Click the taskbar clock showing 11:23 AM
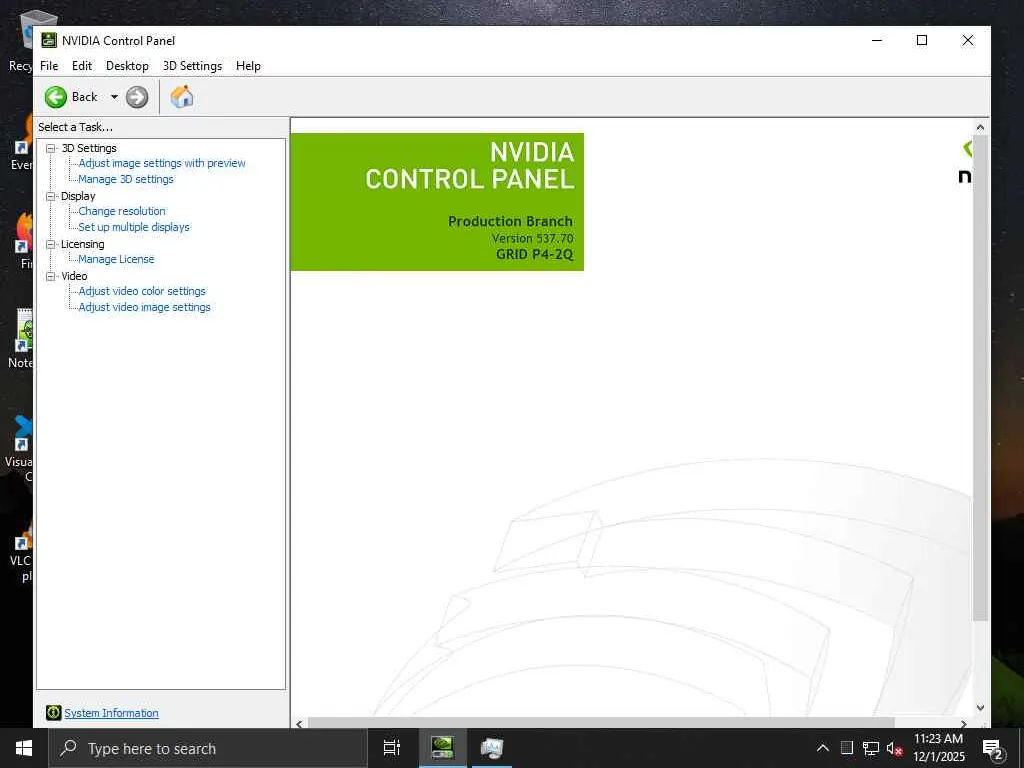 click(x=938, y=748)
